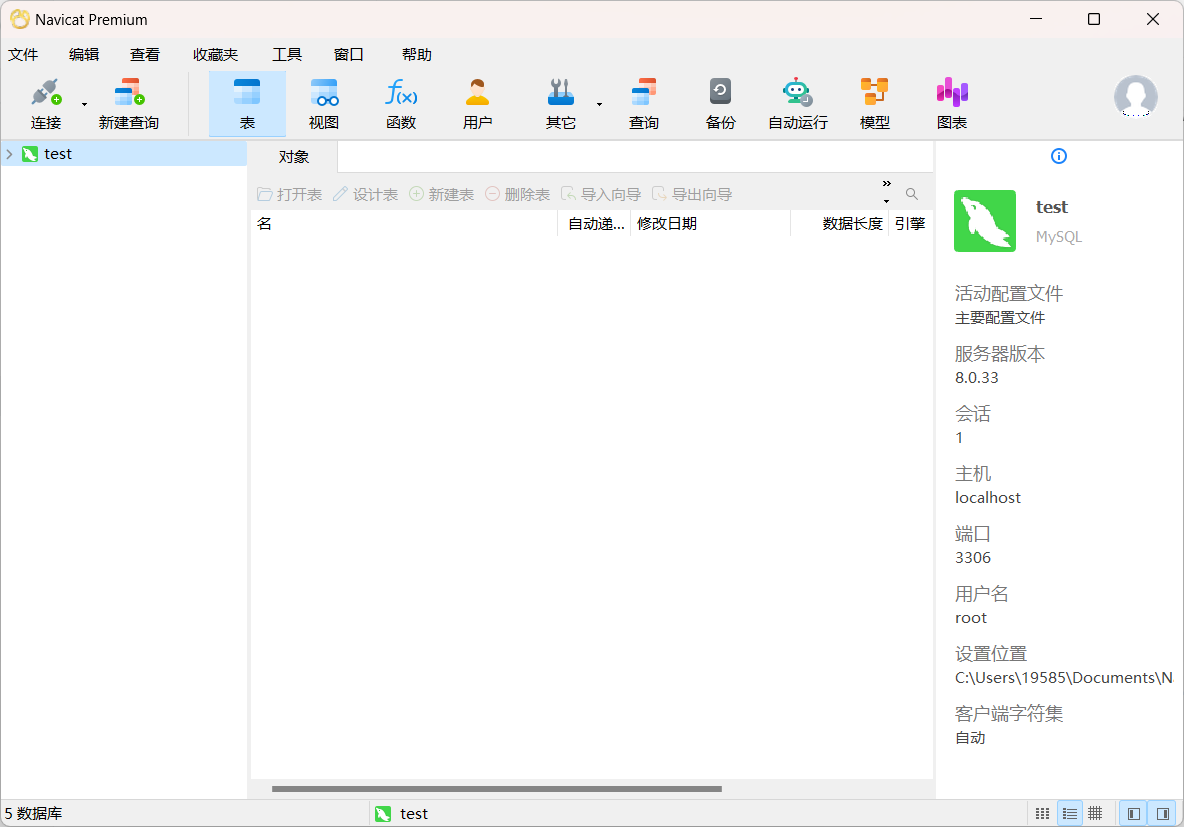Select the 模型 (Model) toolbar icon

874,104
